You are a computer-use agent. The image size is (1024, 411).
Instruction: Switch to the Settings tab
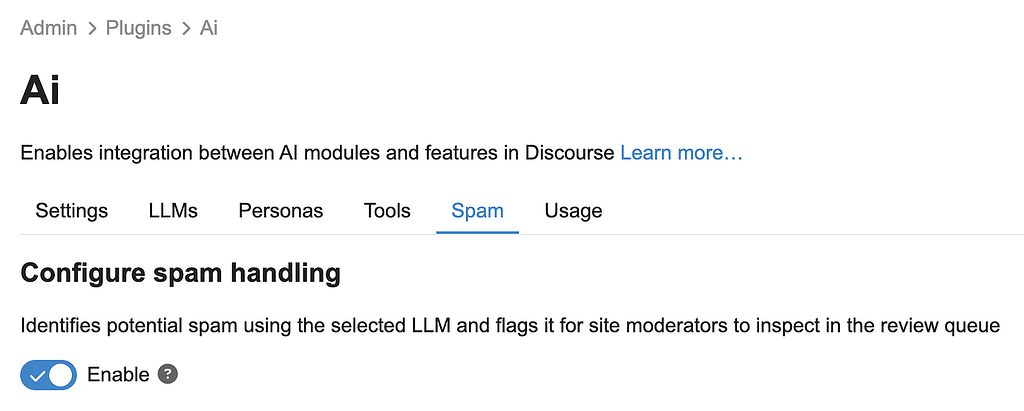[x=71, y=211]
